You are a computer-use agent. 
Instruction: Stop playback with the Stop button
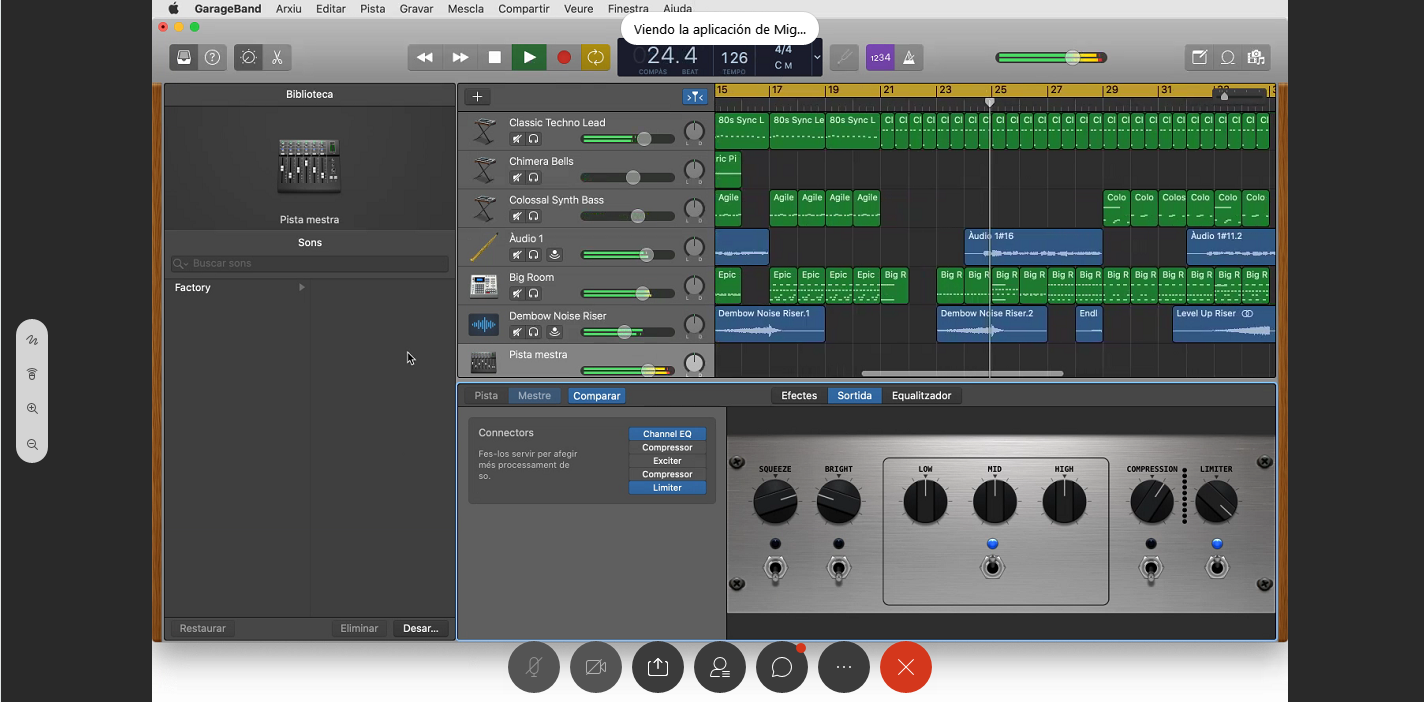point(495,57)
